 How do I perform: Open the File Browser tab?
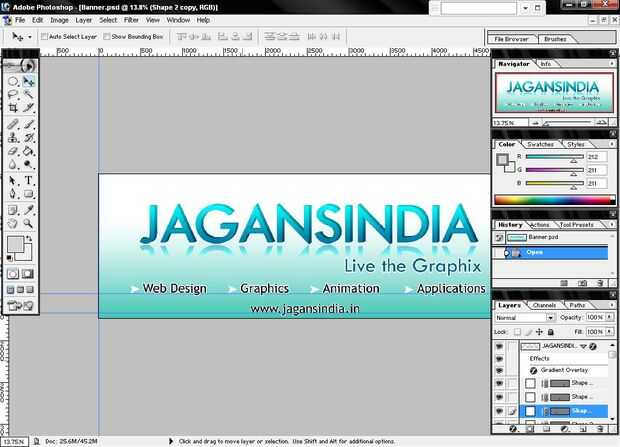[511, 39]
